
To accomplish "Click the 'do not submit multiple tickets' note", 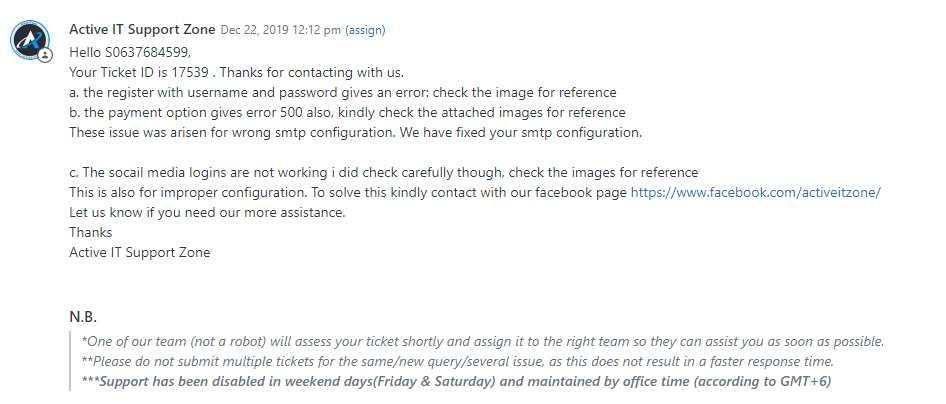I will 458,361.
